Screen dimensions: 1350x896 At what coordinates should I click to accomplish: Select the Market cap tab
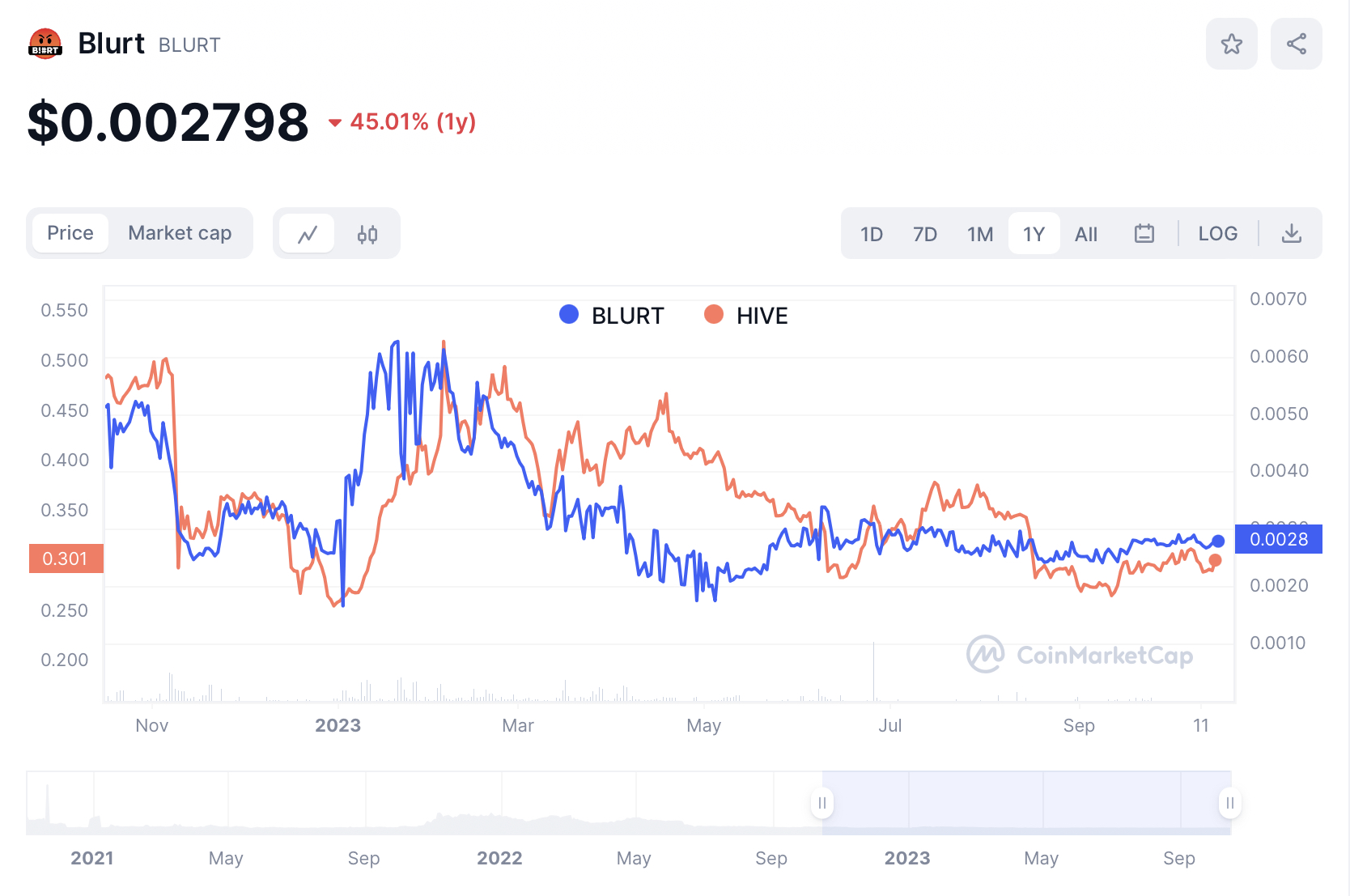pos(180,233)
